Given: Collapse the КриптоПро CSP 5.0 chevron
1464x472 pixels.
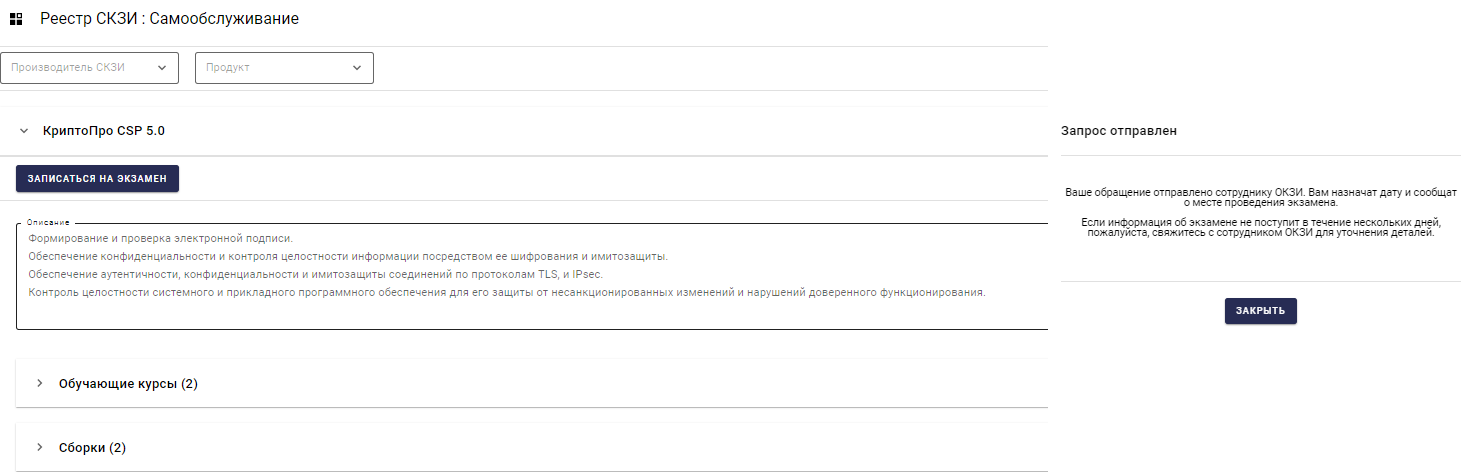Looking at the screenshot, I should click(x=24, y=131).
